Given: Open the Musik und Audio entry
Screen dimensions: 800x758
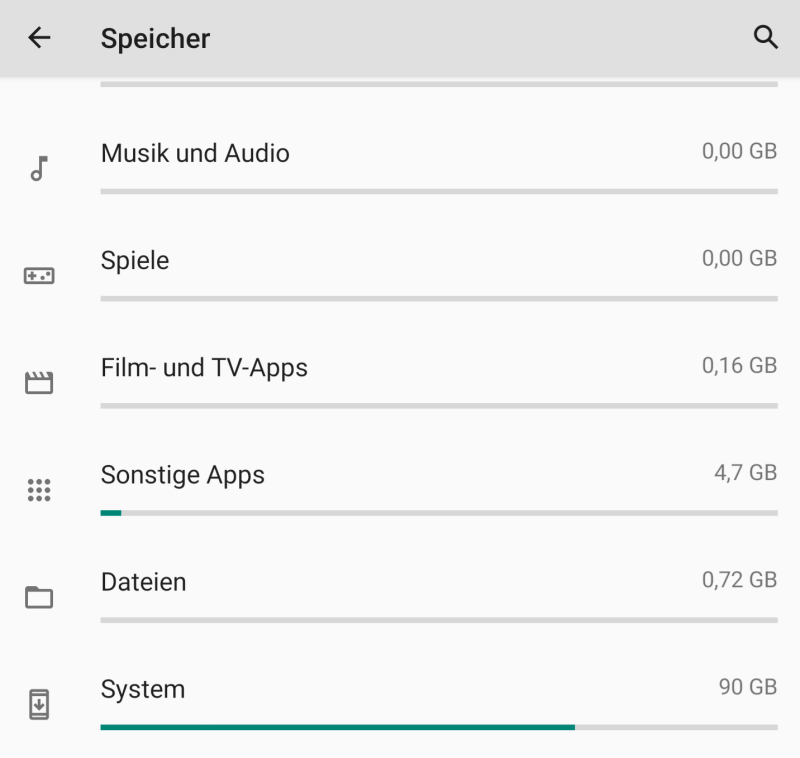Looking at the screenshot, I should [x=195, y=153].
